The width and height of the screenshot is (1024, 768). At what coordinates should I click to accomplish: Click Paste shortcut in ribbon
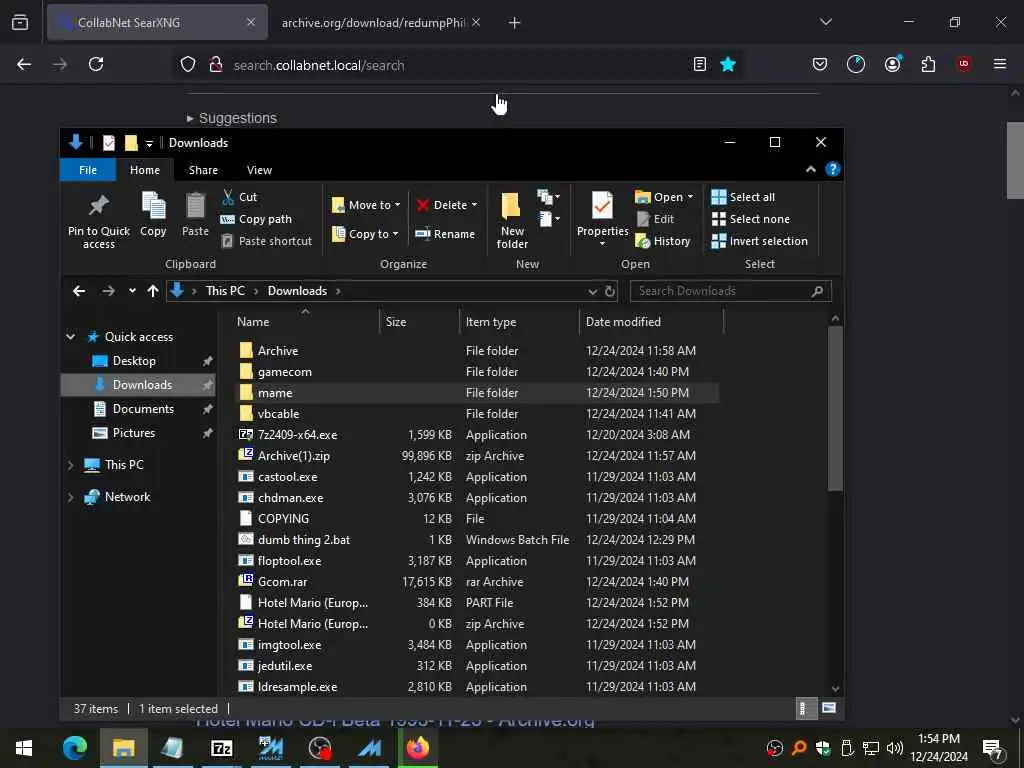pos(266,242)
